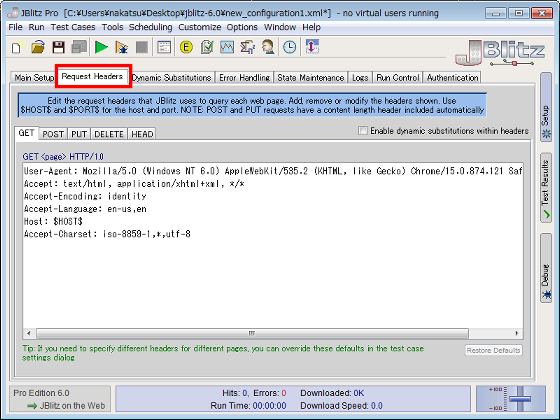560x420 pixels.
Task: Open the test cases list icon
Action: coord(164,47)
